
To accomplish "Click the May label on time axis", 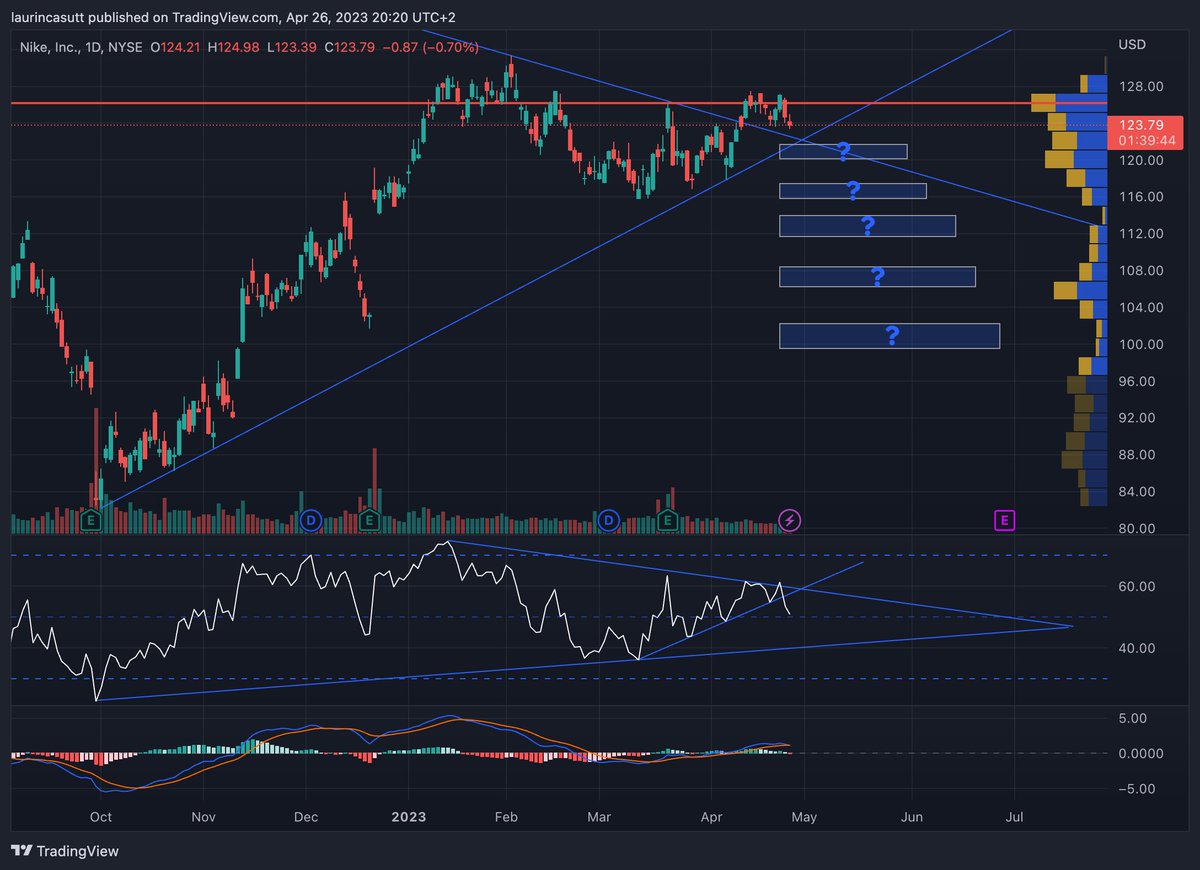I will pyautogui.click(x=804, y=817).
